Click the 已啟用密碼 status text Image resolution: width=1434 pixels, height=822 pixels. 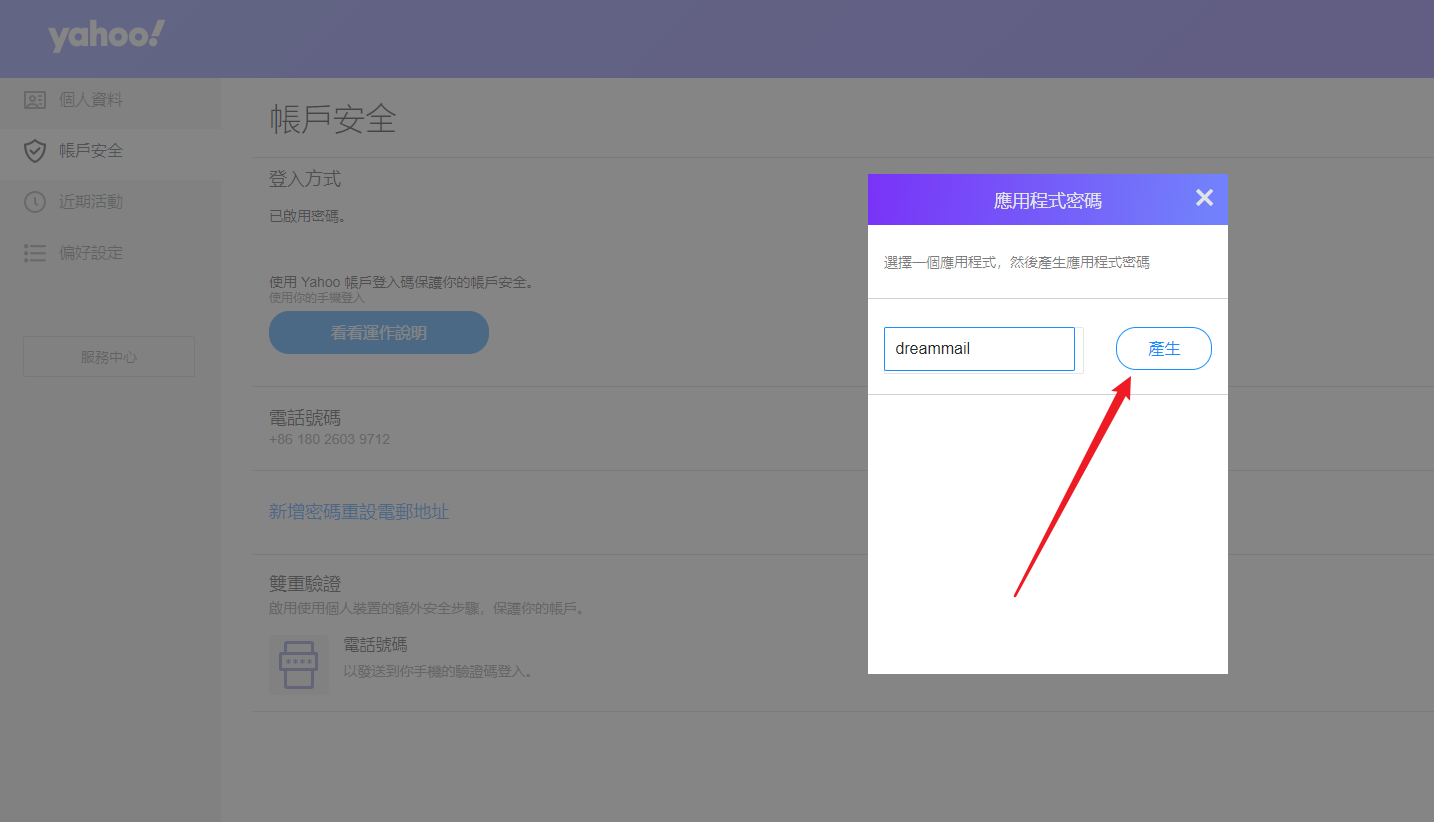point(308,216)
